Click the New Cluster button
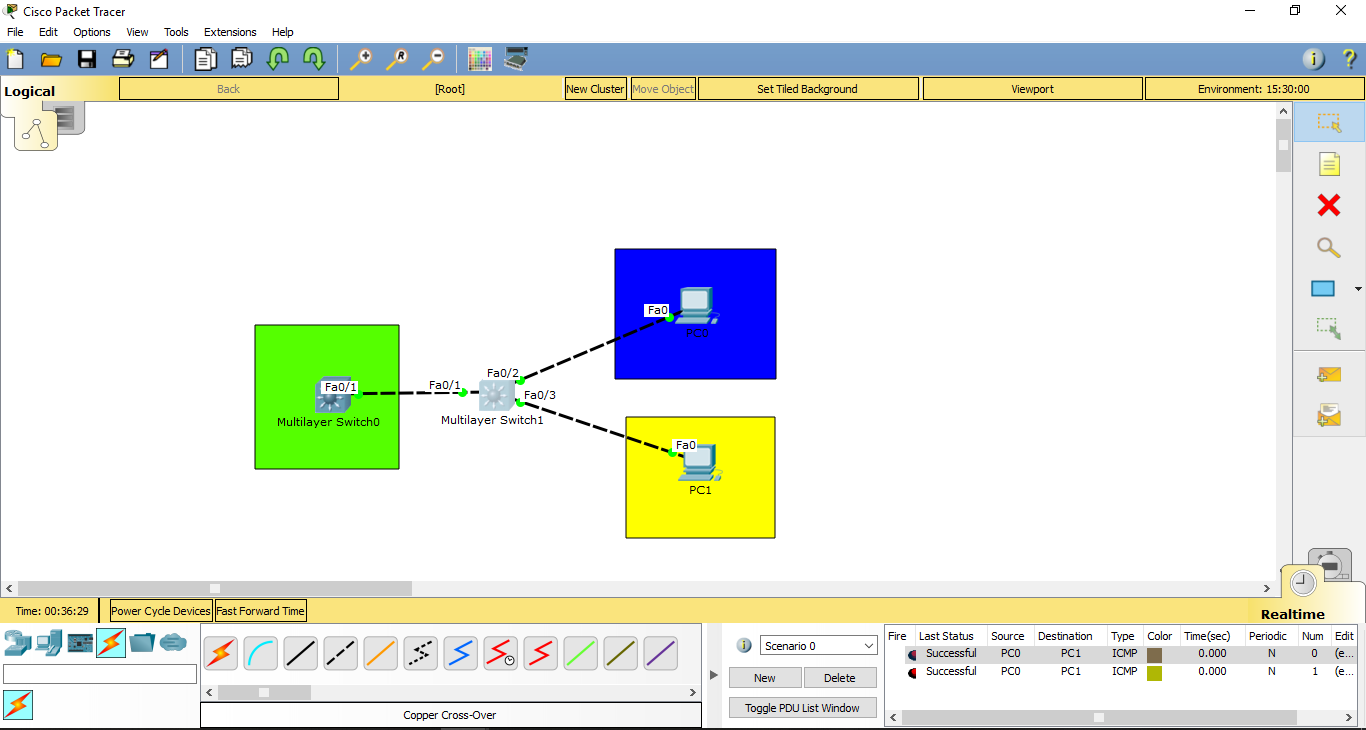This screenshot has height=730, width=1366. point(595,89)
